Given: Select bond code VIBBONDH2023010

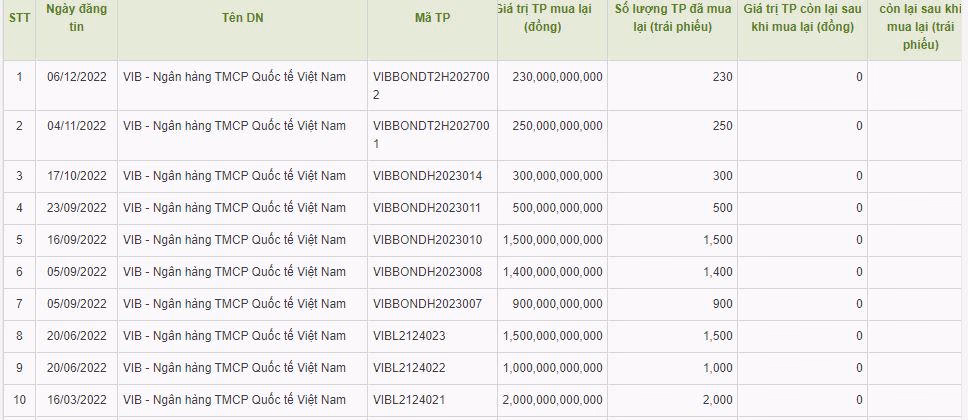Looking at the screenshot, I should [427, 240].
